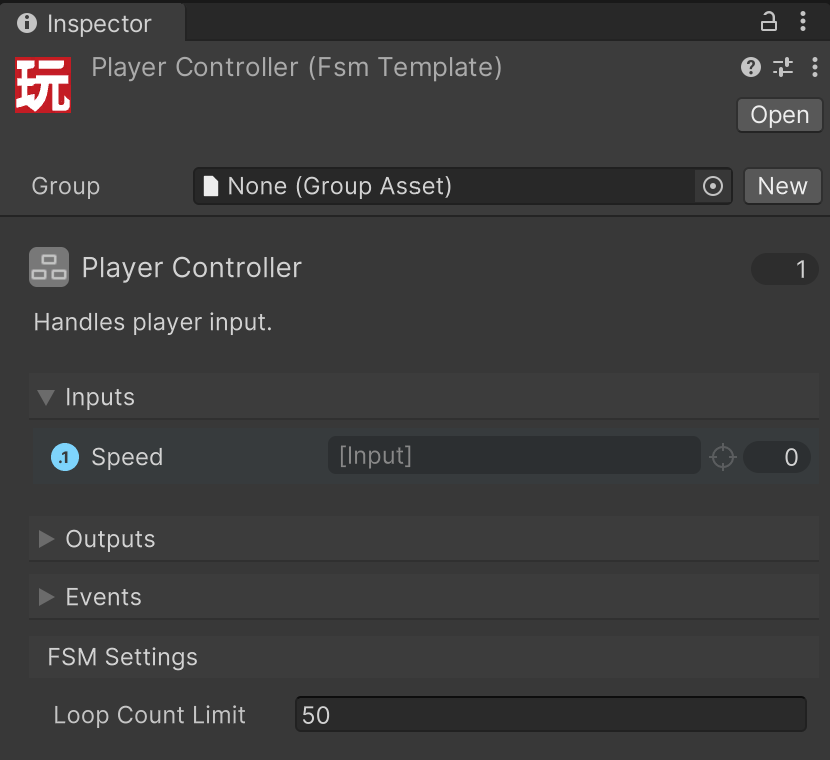The height and width of the screenshot is (760, 830).
Task: Click the Loop Count Limit field
Action: [x=551, y=714]
